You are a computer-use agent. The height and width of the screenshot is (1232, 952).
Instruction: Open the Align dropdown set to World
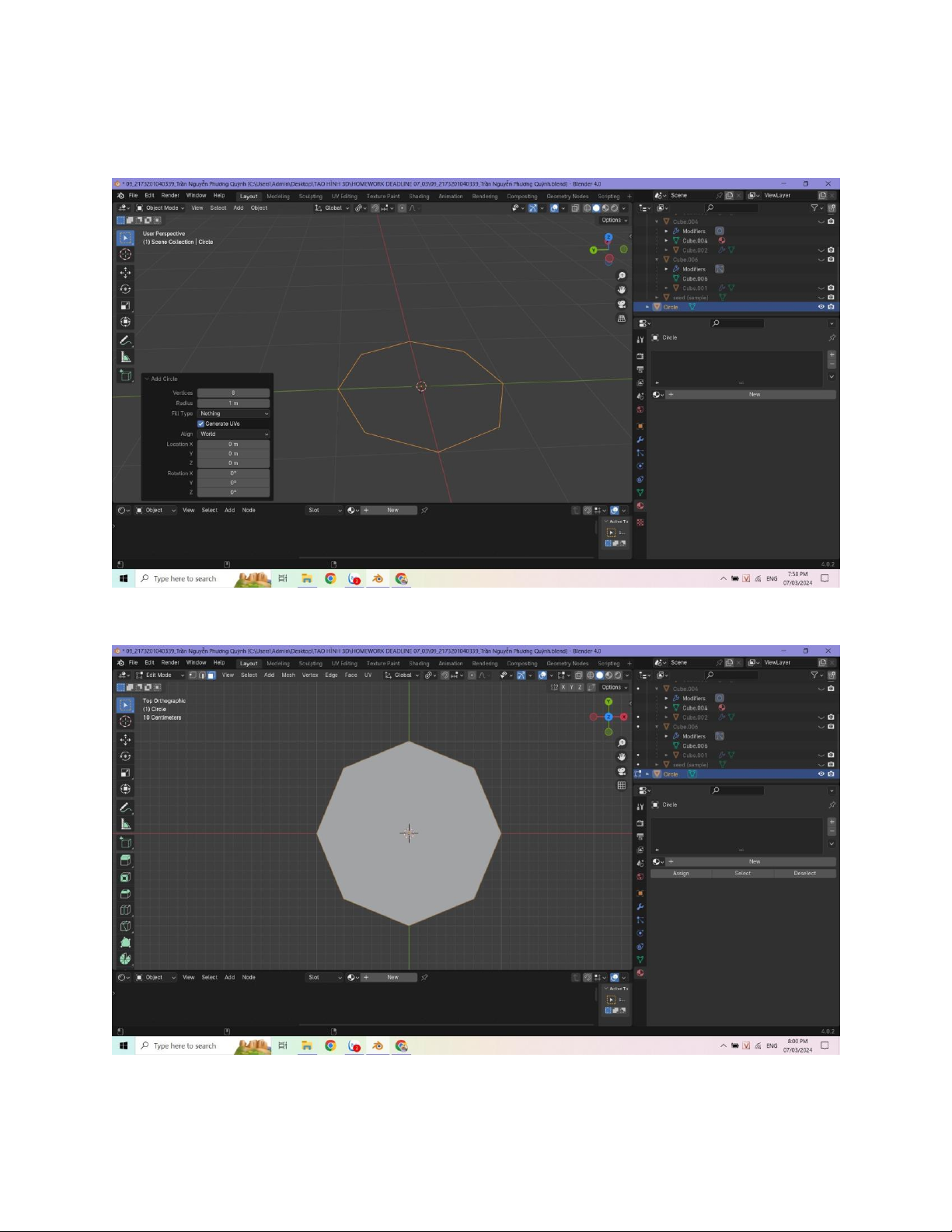pos(233,434)
